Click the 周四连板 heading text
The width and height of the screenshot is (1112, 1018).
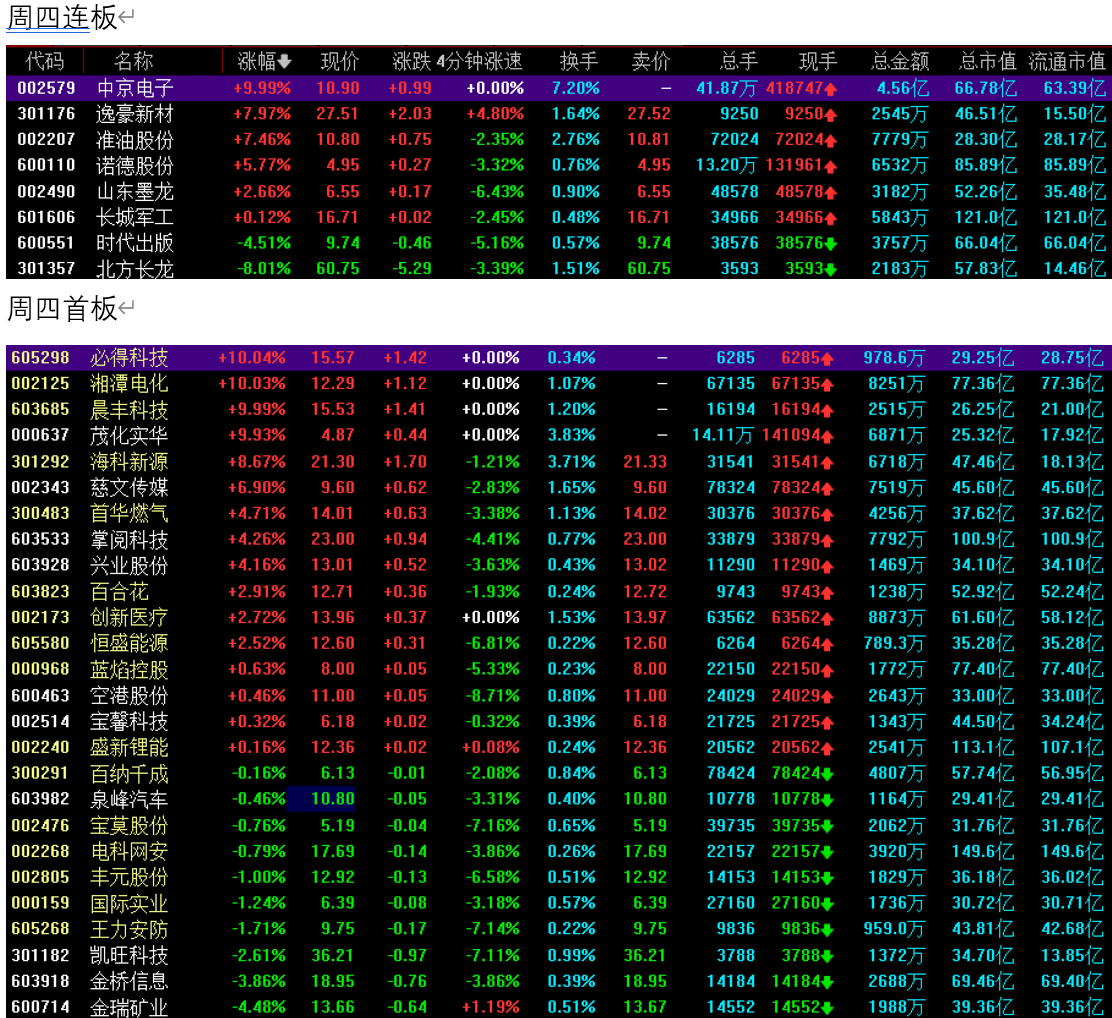click(x=62, y=17)
